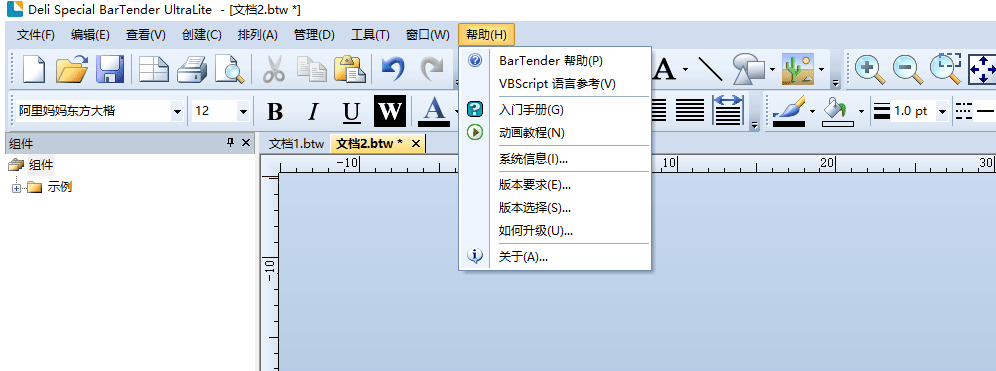The height and width of the screenshot is (371, 996).
Task: Choose 版本选择(S)... menu entry
Action: pos(555,207)
